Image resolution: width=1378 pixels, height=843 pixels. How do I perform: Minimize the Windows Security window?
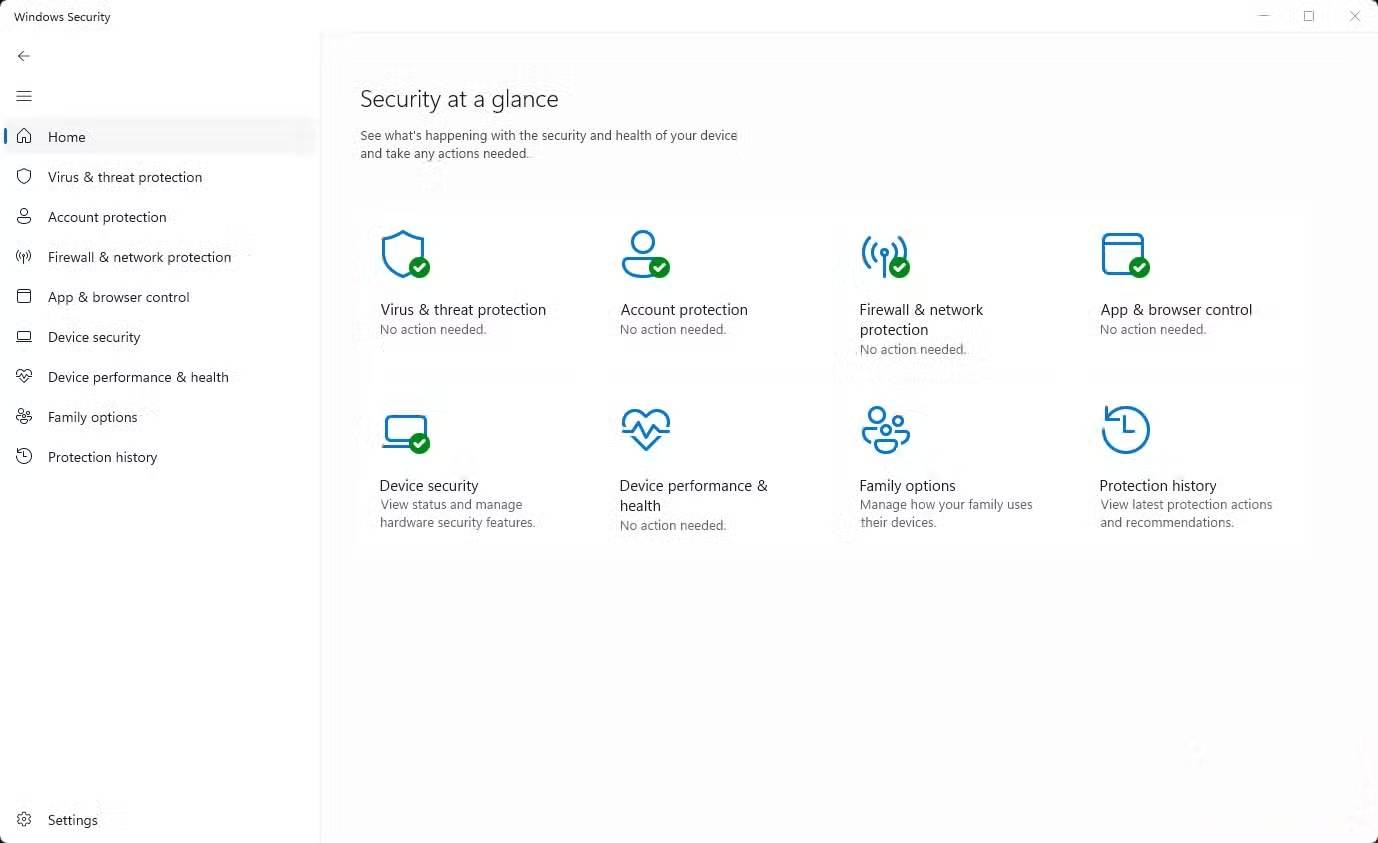point(1264,16)
